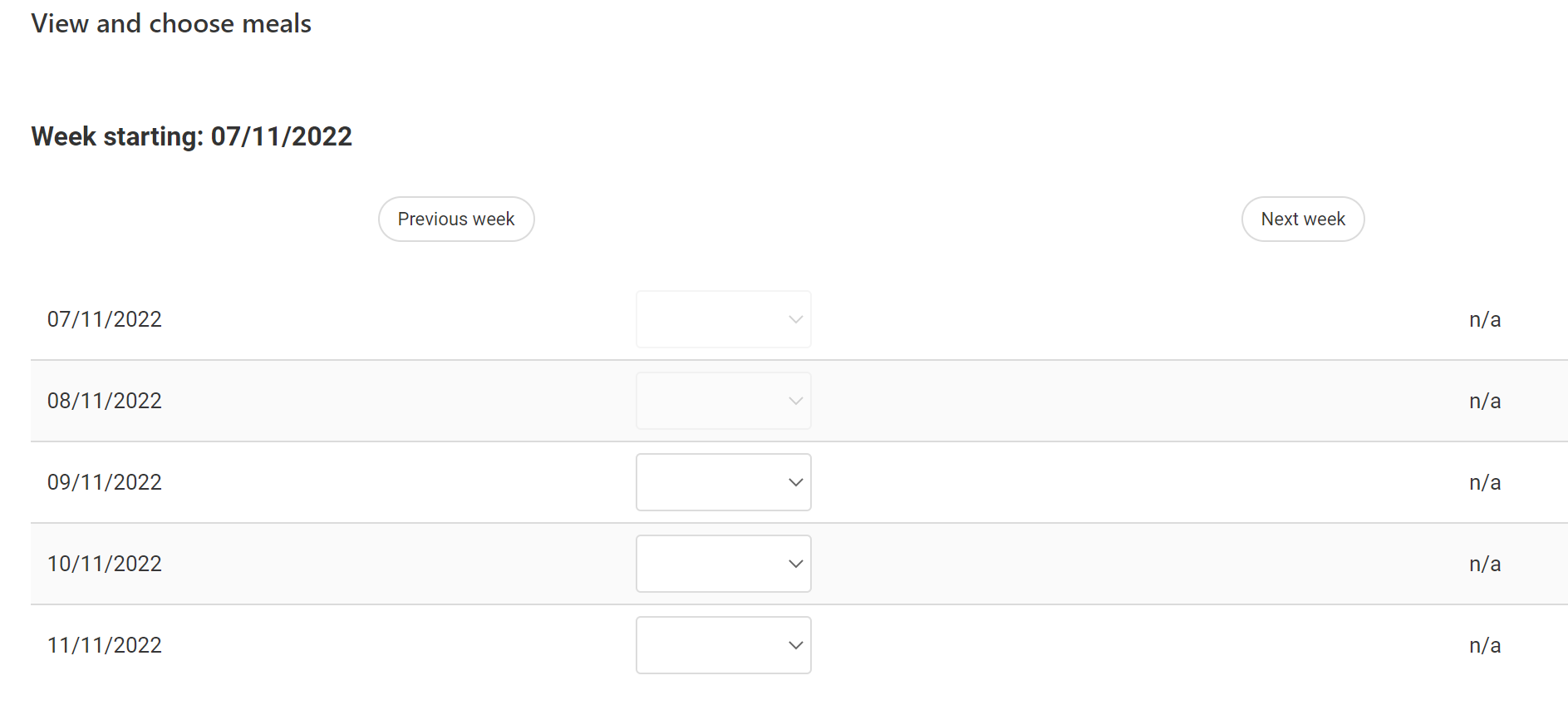Click the n/a value for 11/11/2022
Screen dimensions: 1568x710
[x=1484, y=645]
